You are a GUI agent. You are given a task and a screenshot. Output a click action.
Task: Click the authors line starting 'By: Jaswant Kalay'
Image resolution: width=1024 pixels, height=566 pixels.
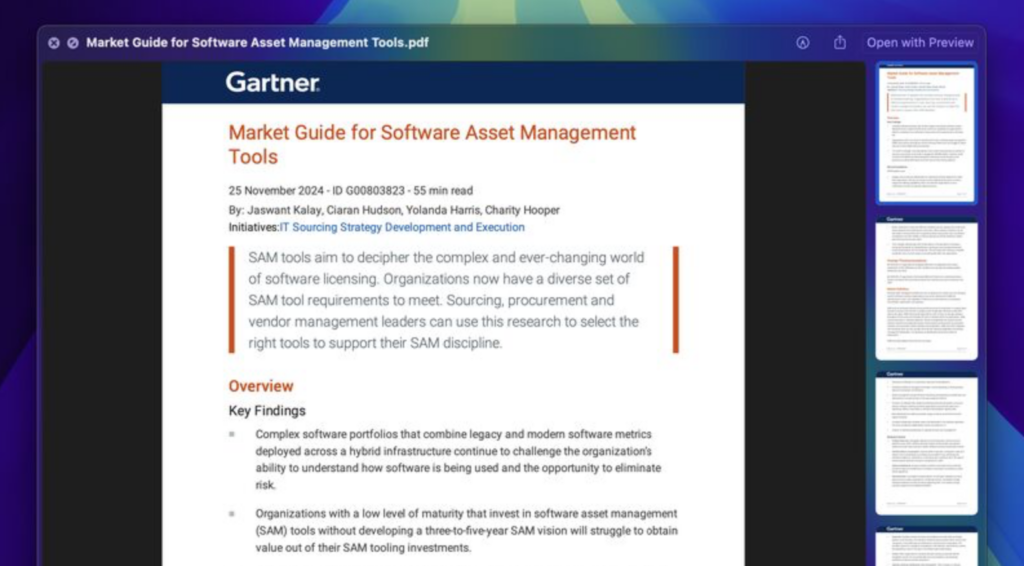coord(394,210)
